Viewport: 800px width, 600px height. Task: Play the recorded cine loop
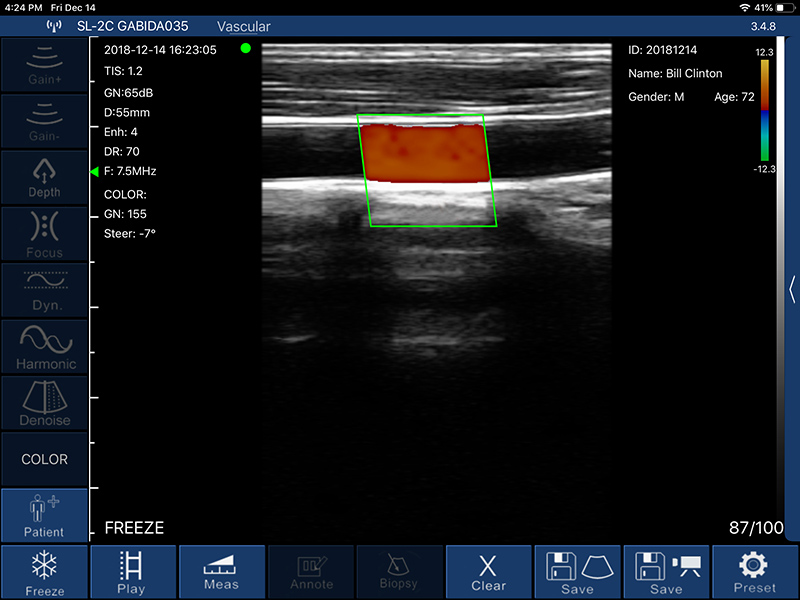(x=131, y=572)
